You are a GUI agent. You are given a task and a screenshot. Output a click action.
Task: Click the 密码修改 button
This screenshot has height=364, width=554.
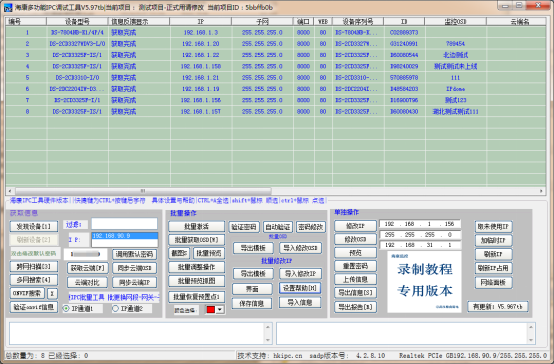[311, 227]
